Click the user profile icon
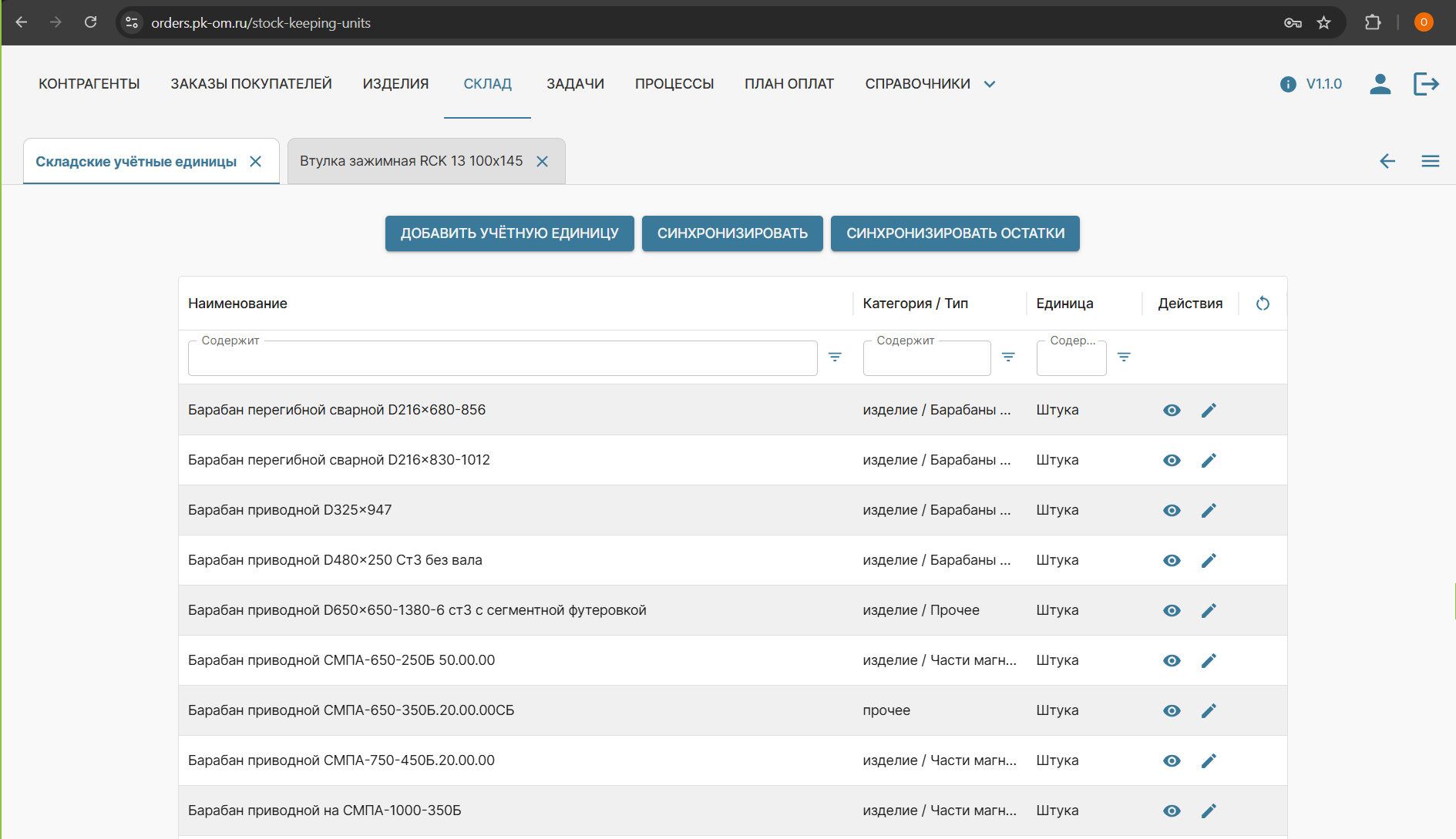The height and width of the screenshot is (839, 1456). pos(1380,84)
